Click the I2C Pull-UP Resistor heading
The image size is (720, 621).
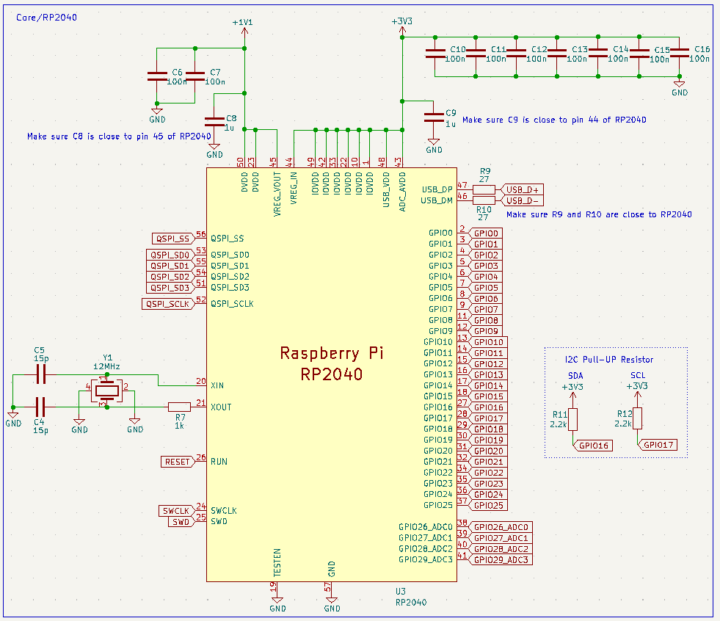(607, 358)
